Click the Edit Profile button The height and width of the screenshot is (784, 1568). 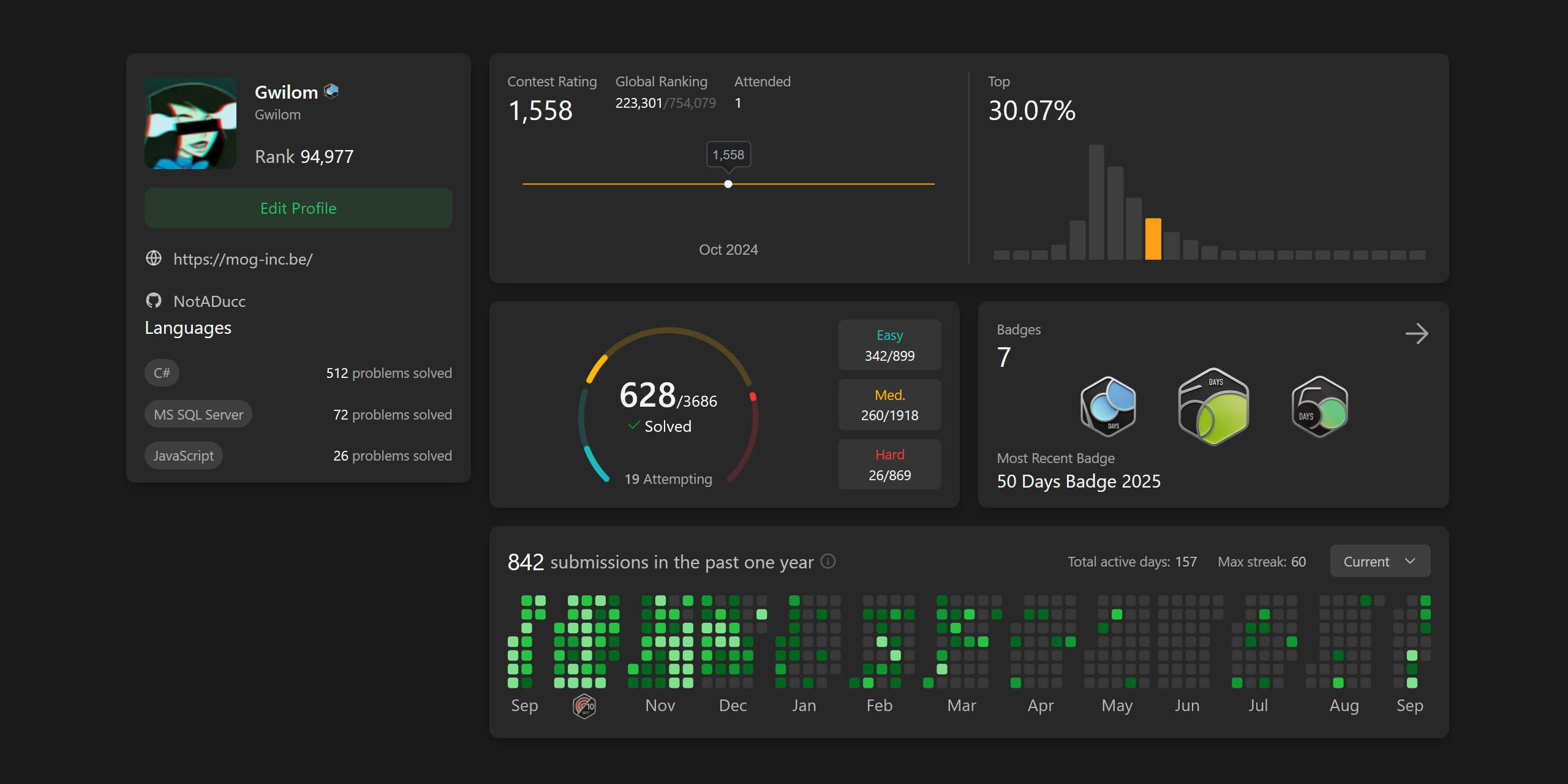(298, 208)
